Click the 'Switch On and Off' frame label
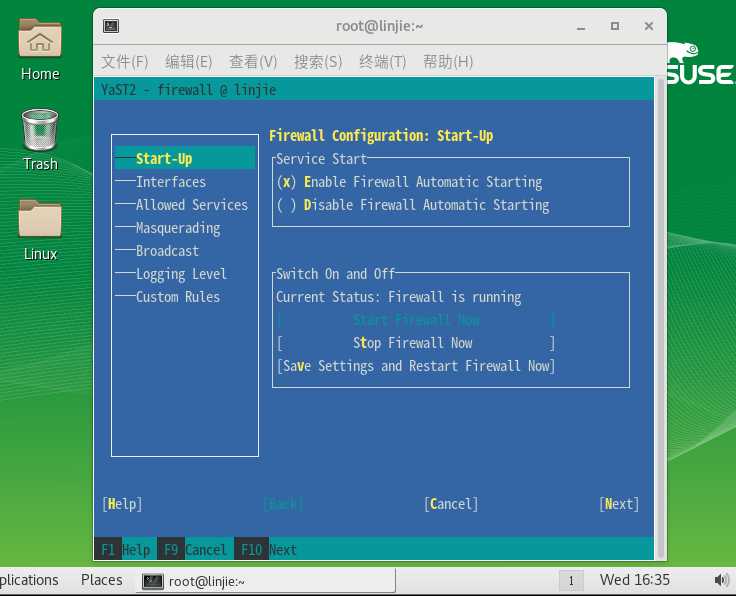 point(336,274)
